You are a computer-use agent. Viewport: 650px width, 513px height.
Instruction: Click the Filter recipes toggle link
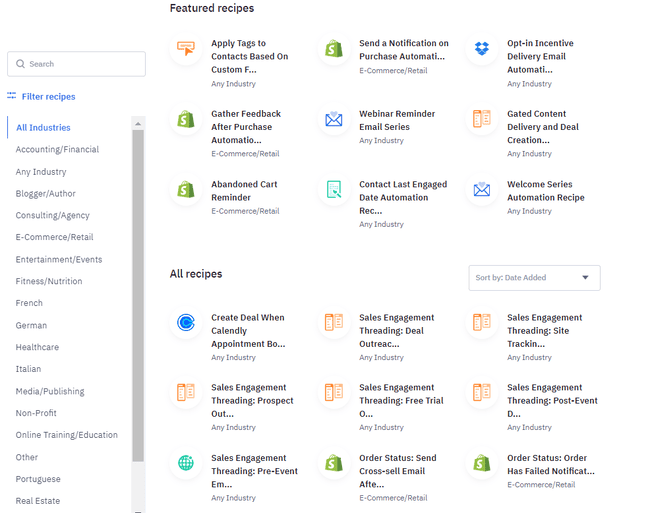point(41,97)
